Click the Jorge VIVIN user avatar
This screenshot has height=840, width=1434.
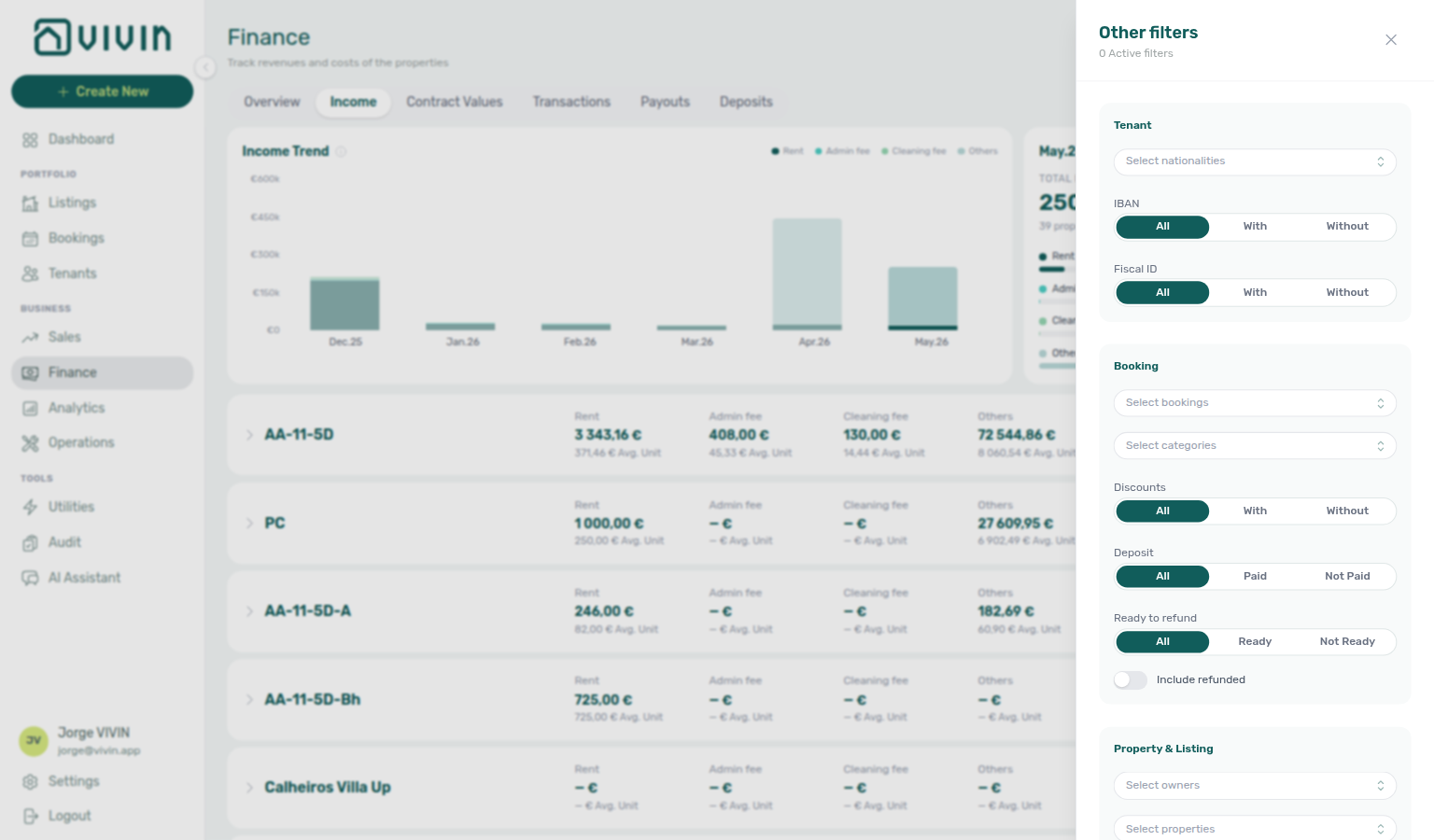click(34, 741)
